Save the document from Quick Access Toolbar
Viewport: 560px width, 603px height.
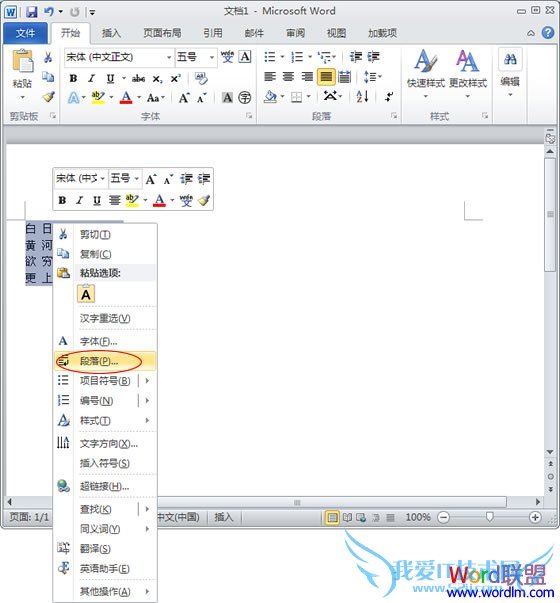coord(32,12)
